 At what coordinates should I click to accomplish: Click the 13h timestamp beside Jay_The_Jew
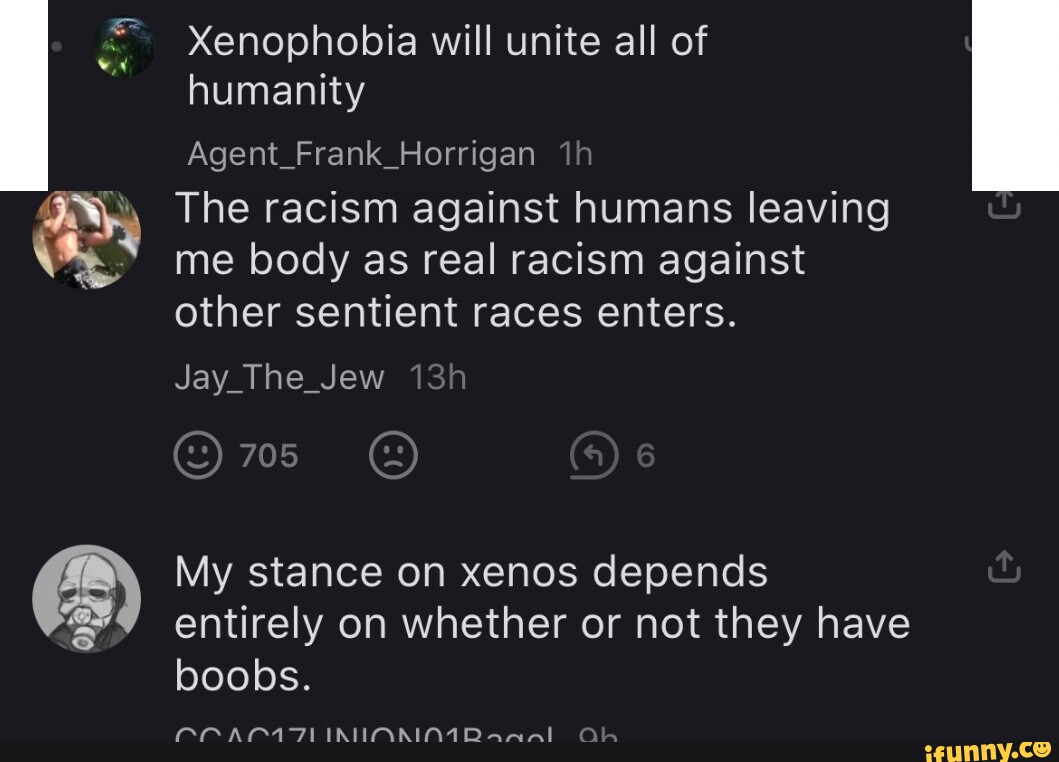[438, 378]
